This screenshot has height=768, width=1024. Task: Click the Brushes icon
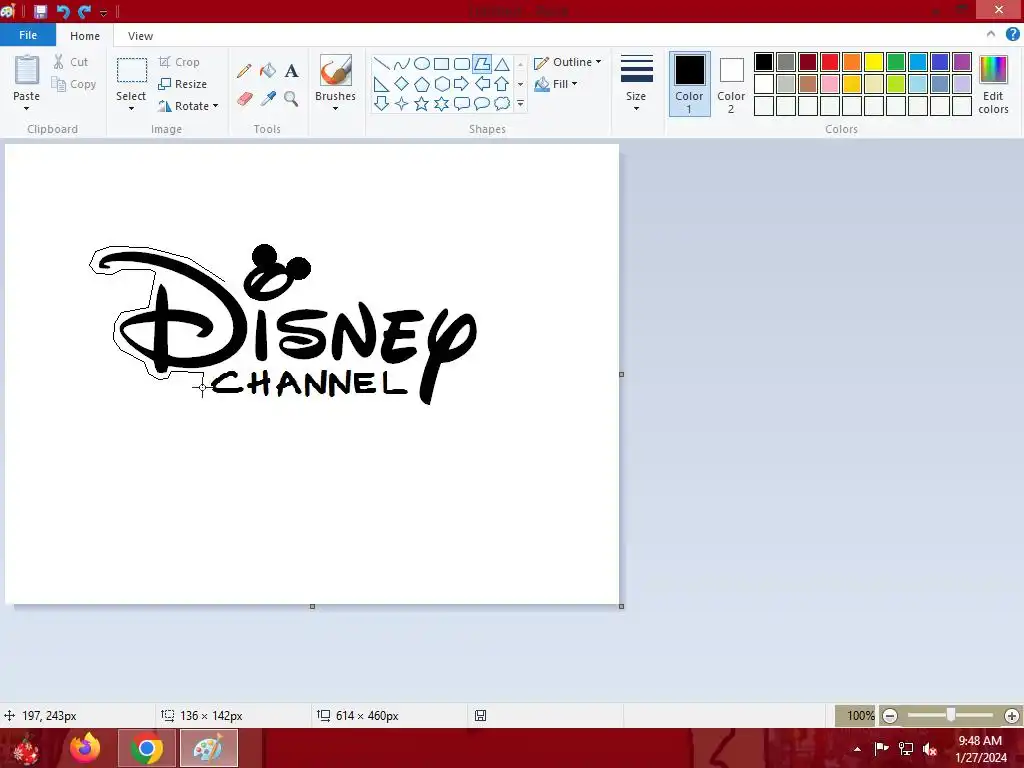pos(336,70)
